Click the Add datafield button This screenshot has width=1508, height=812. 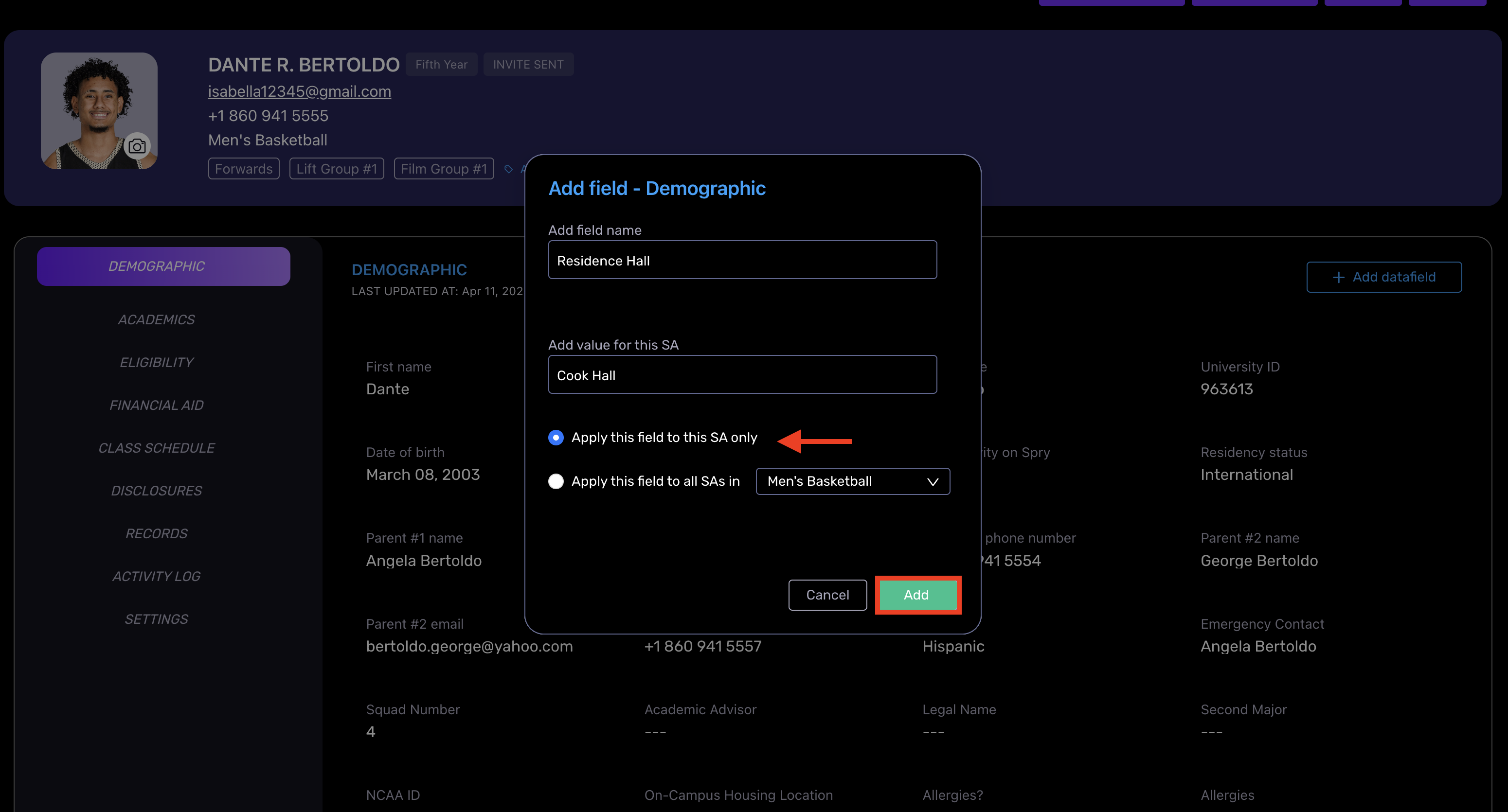click(1384, 277)
